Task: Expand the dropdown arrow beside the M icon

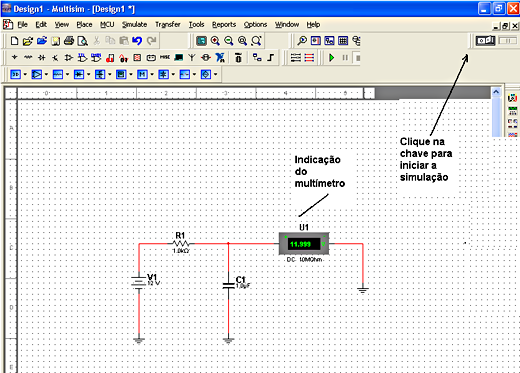Action: pyautogui.click(x=152, y=74)
